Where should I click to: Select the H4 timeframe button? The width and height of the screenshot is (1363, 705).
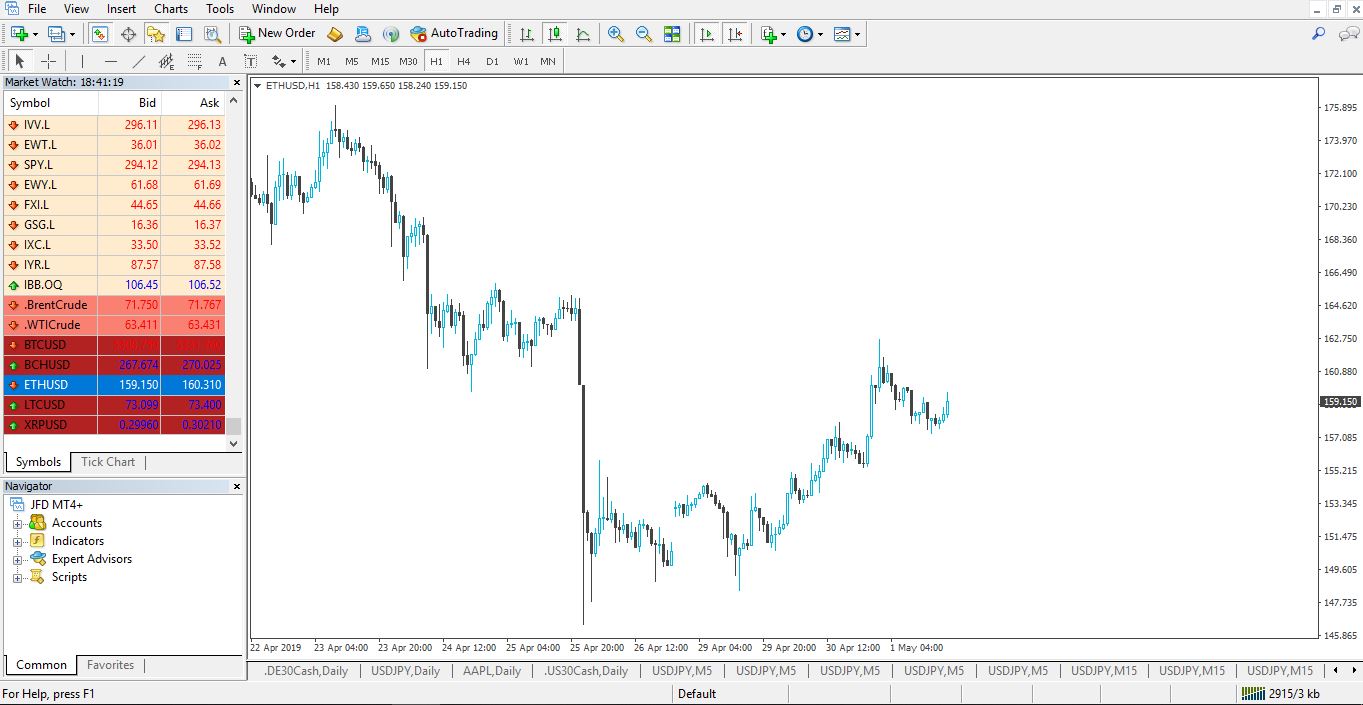click(464, 61)
